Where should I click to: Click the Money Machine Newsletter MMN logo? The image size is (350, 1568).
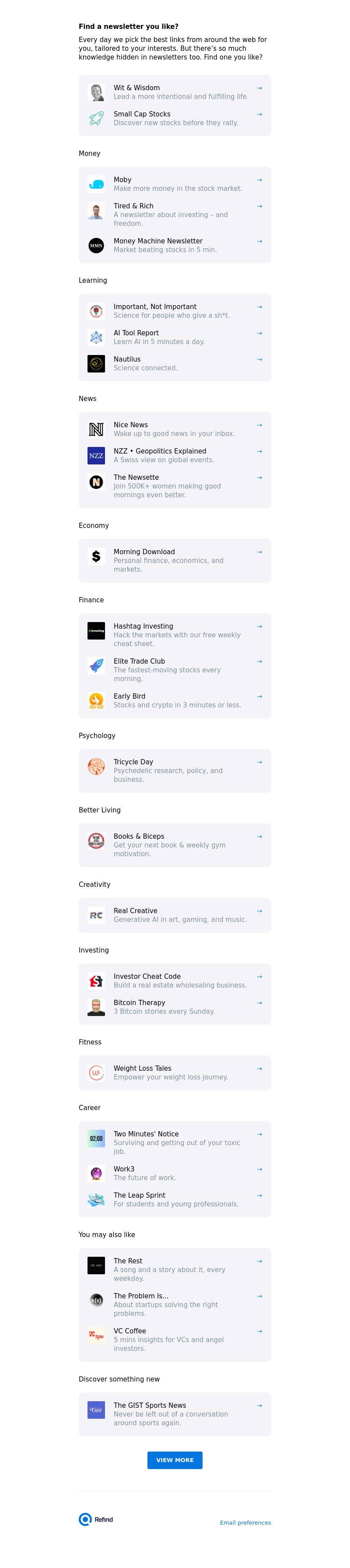click(x=96, y=246)
